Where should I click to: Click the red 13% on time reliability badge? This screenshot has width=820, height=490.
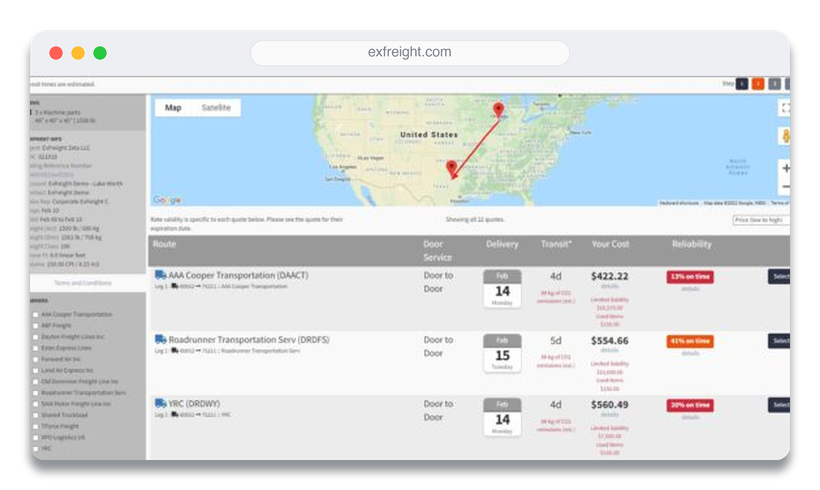[x=690, y=277]
